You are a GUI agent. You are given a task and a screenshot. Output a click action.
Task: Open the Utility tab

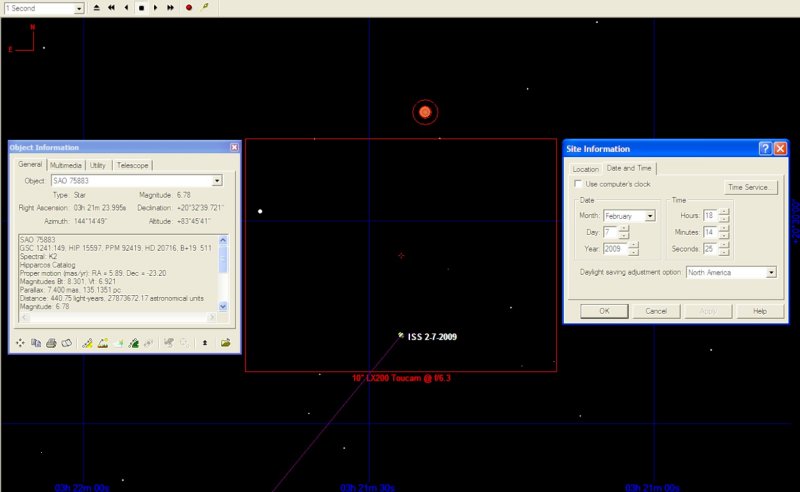click(x=98, y=165)
